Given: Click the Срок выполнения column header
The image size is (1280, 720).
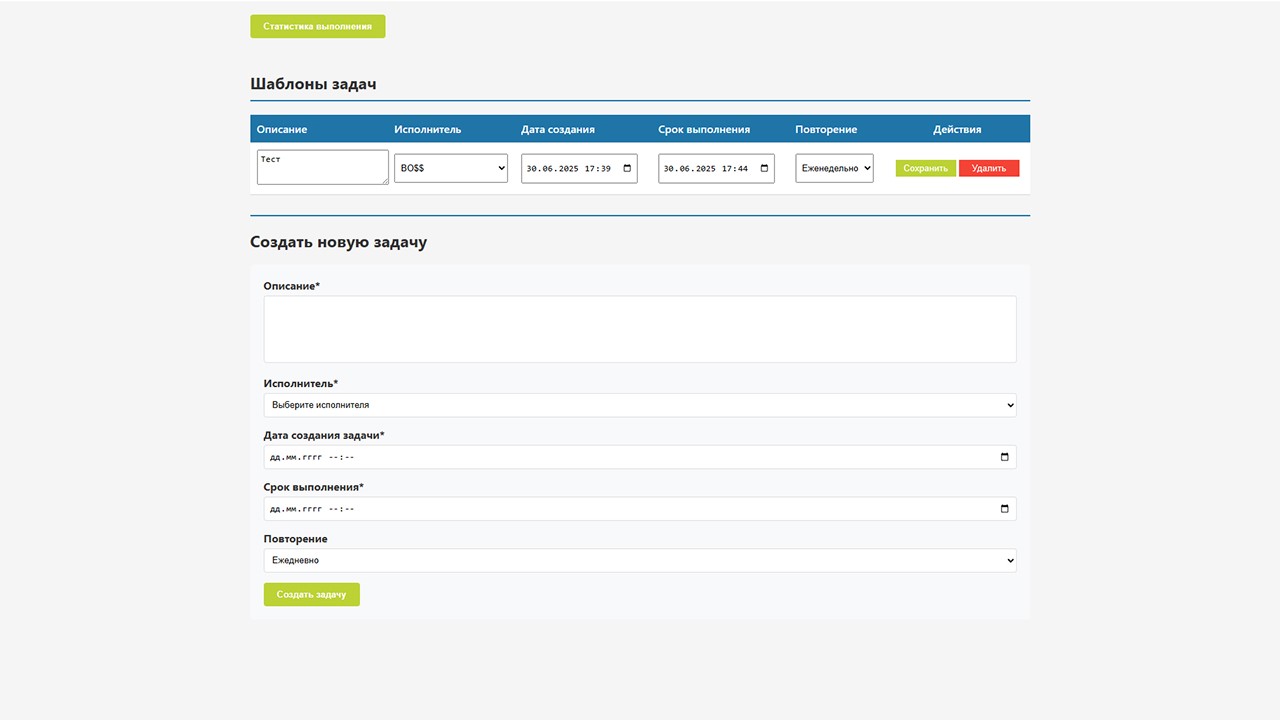Looking at the screenshot, I should point(704,129).
